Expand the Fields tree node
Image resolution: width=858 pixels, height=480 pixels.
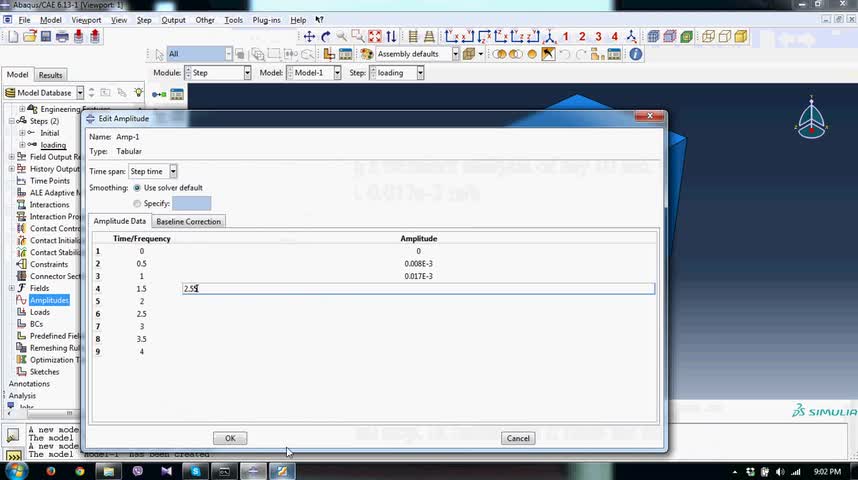click(11, 288)
